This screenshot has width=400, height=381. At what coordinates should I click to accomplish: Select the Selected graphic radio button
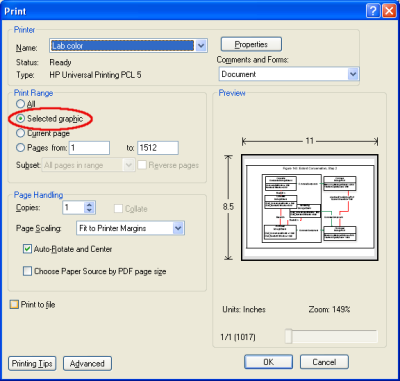pyautogui.click(x=21, y=119)
